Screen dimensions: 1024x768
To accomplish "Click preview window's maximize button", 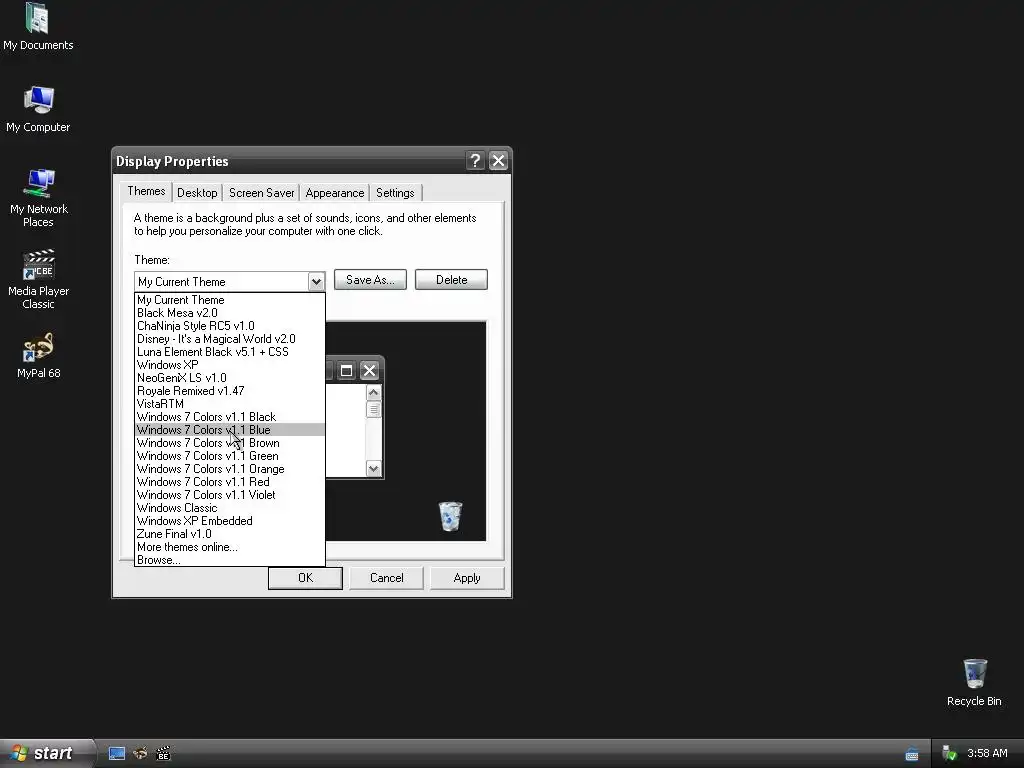I will 346,371.
